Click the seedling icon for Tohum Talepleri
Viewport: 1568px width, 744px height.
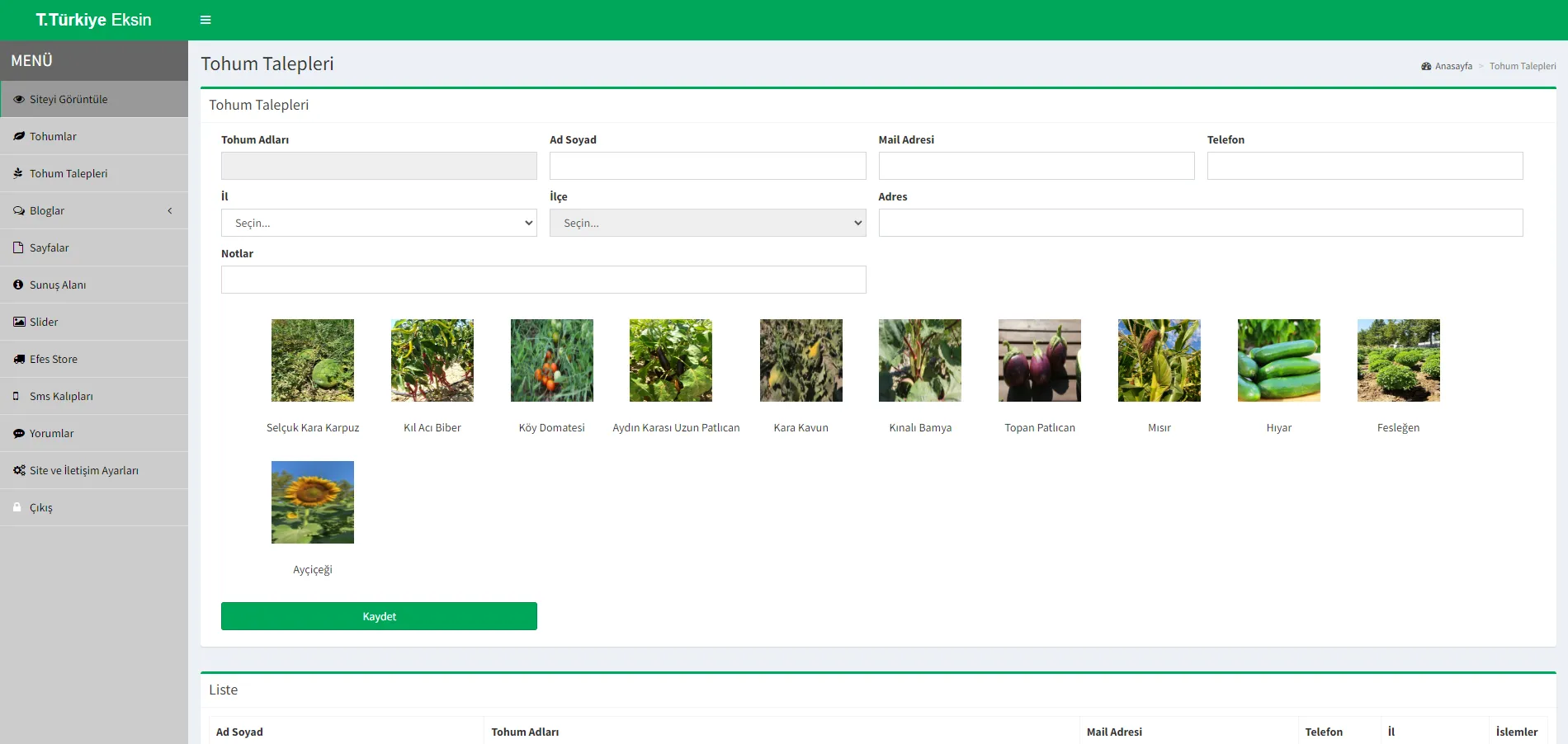19,173
